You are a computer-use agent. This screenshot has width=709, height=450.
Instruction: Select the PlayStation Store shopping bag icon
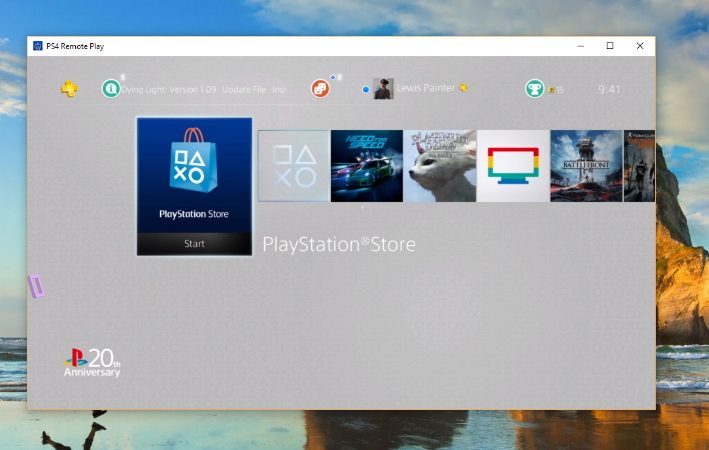(x=194, y=161)
